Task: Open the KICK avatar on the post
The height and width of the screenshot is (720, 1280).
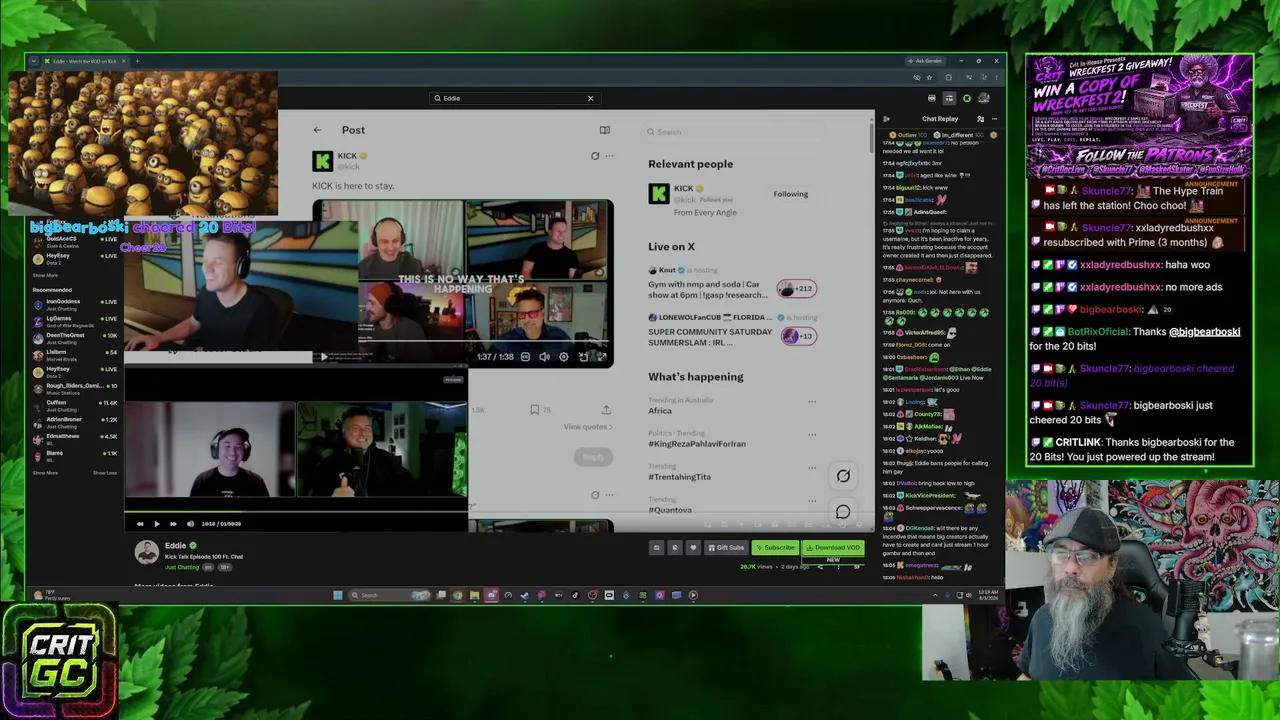Action: [322, 161]
